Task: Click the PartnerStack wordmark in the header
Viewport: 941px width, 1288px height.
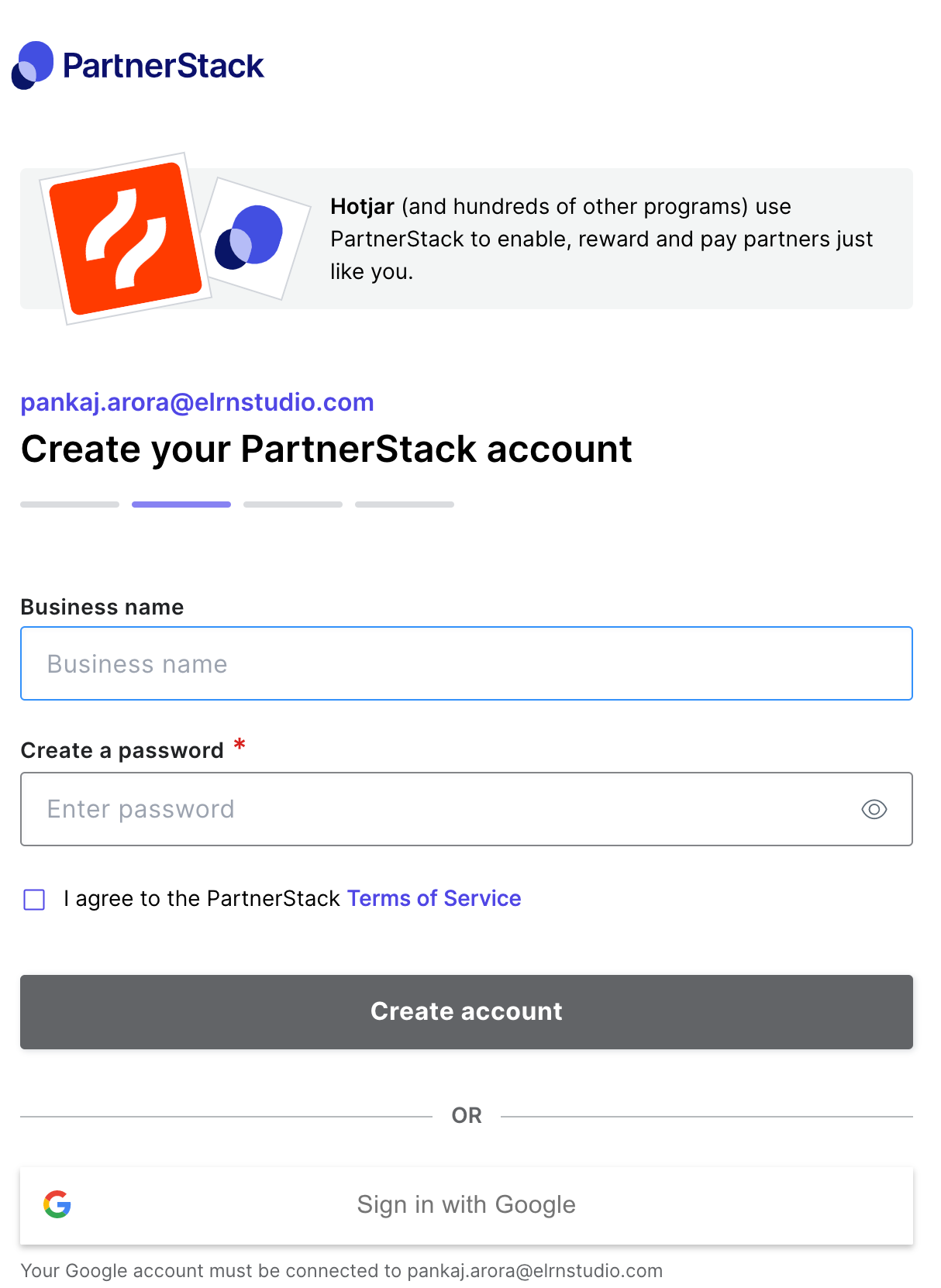Action: [x=164, y=66]
